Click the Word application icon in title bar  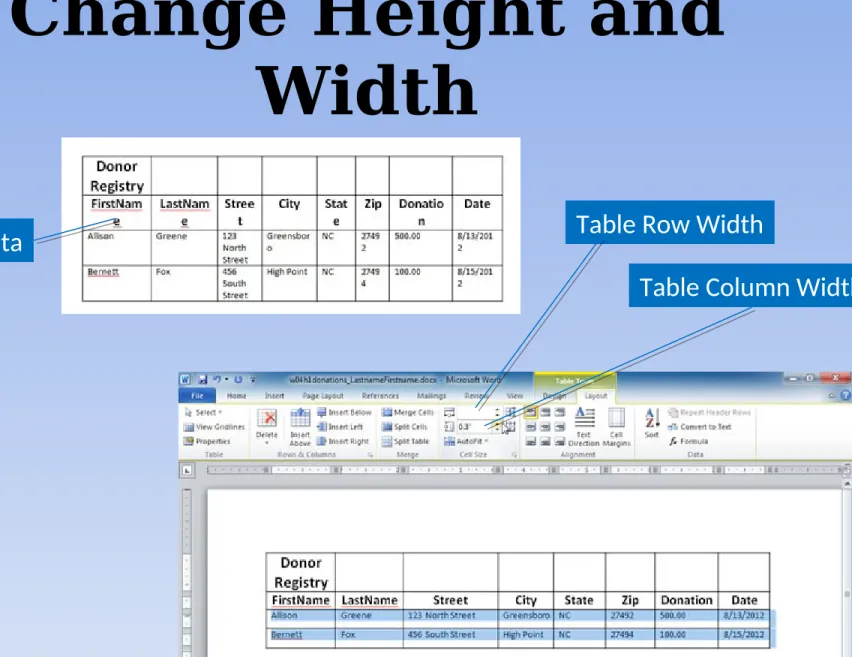point(185,379)
